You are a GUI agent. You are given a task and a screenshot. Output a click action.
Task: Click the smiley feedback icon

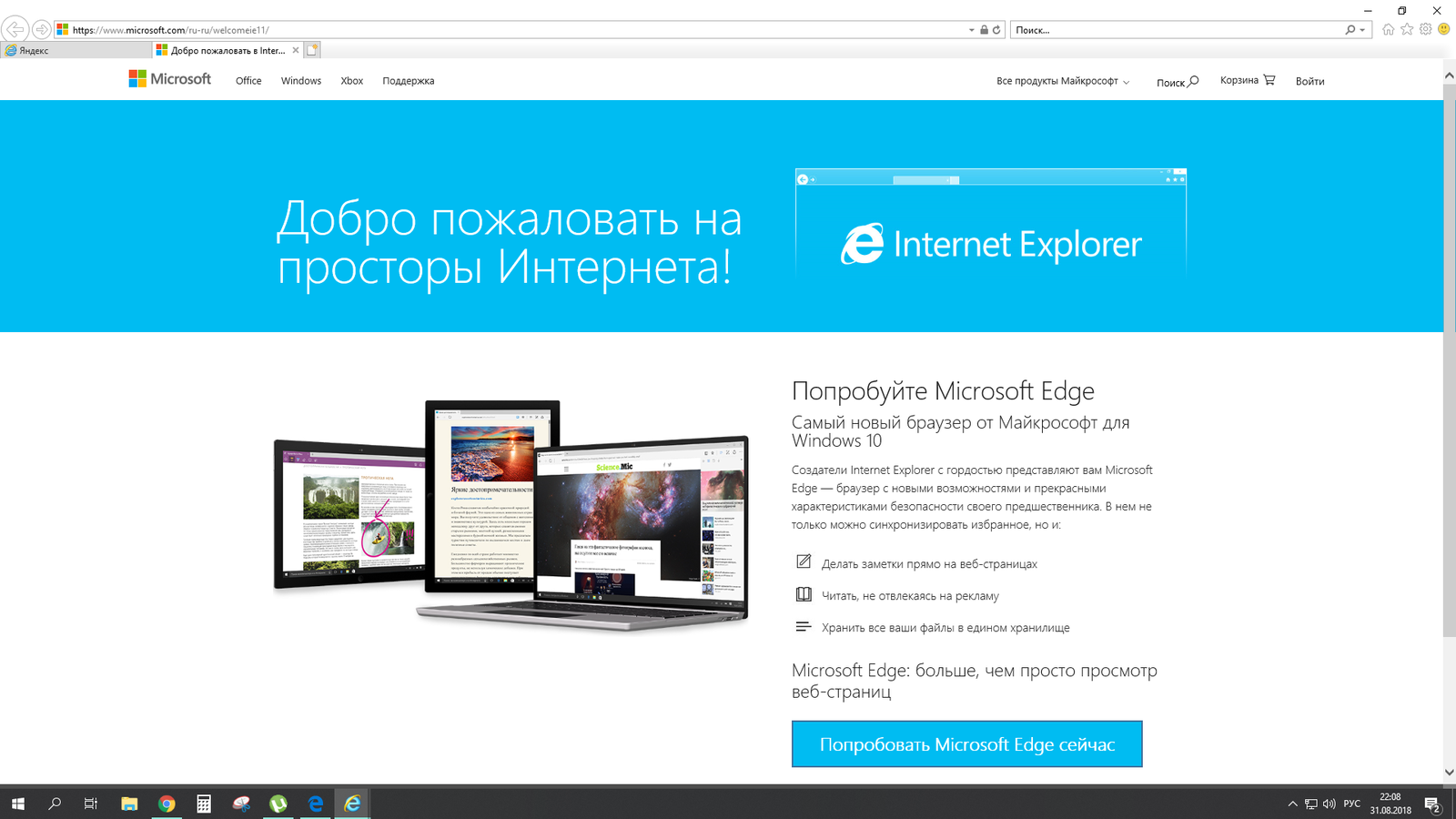tap(1443, 29)
